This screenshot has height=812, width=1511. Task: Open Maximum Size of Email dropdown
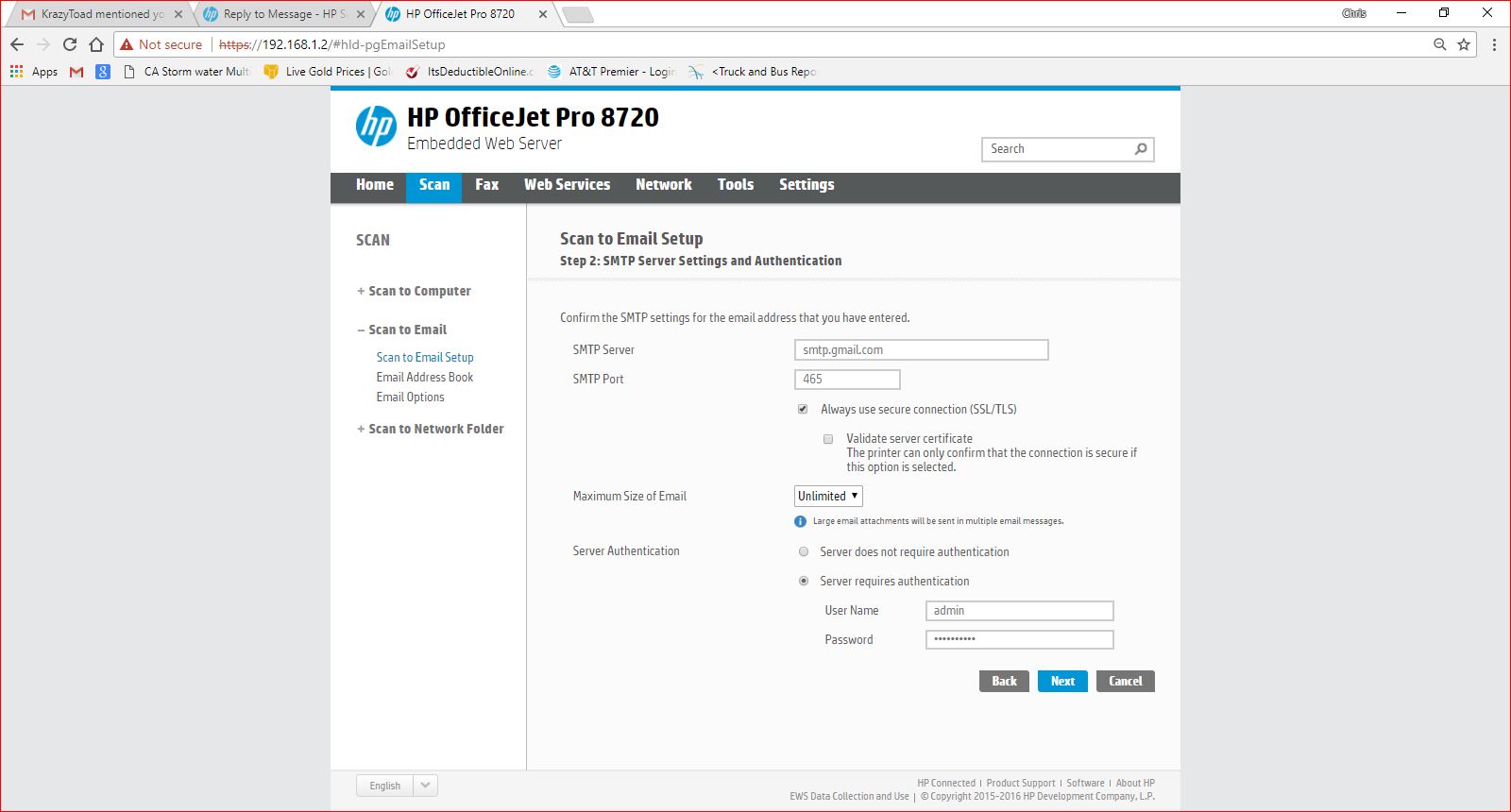pyautogui.click(x=828, y=496)
